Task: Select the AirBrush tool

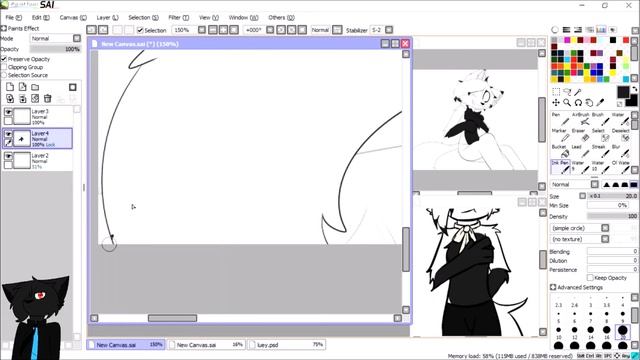Action: point(580,119)
